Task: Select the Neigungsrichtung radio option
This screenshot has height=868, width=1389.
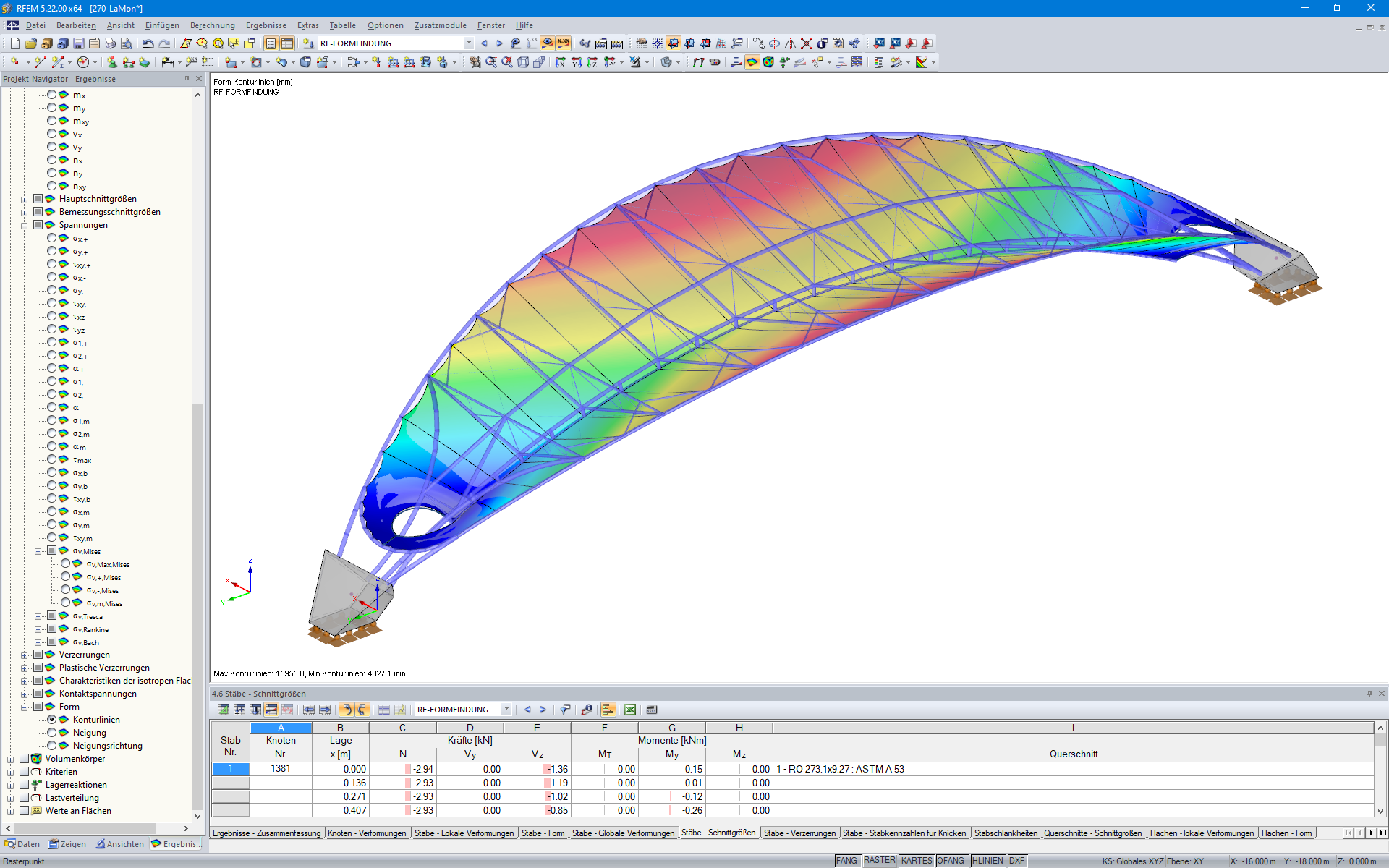Action: click(52, 746)
